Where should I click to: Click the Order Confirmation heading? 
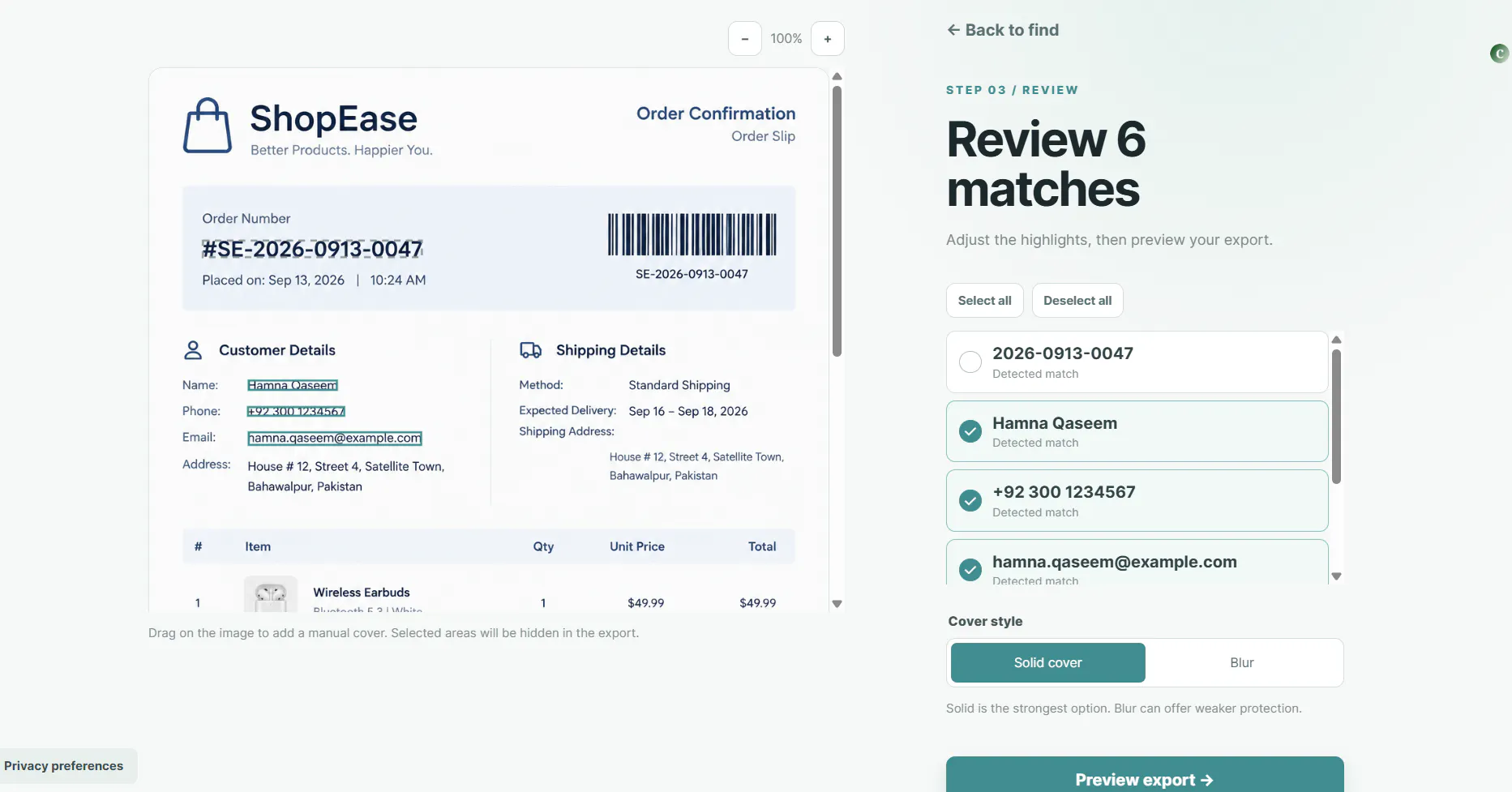tap(716, 113)
